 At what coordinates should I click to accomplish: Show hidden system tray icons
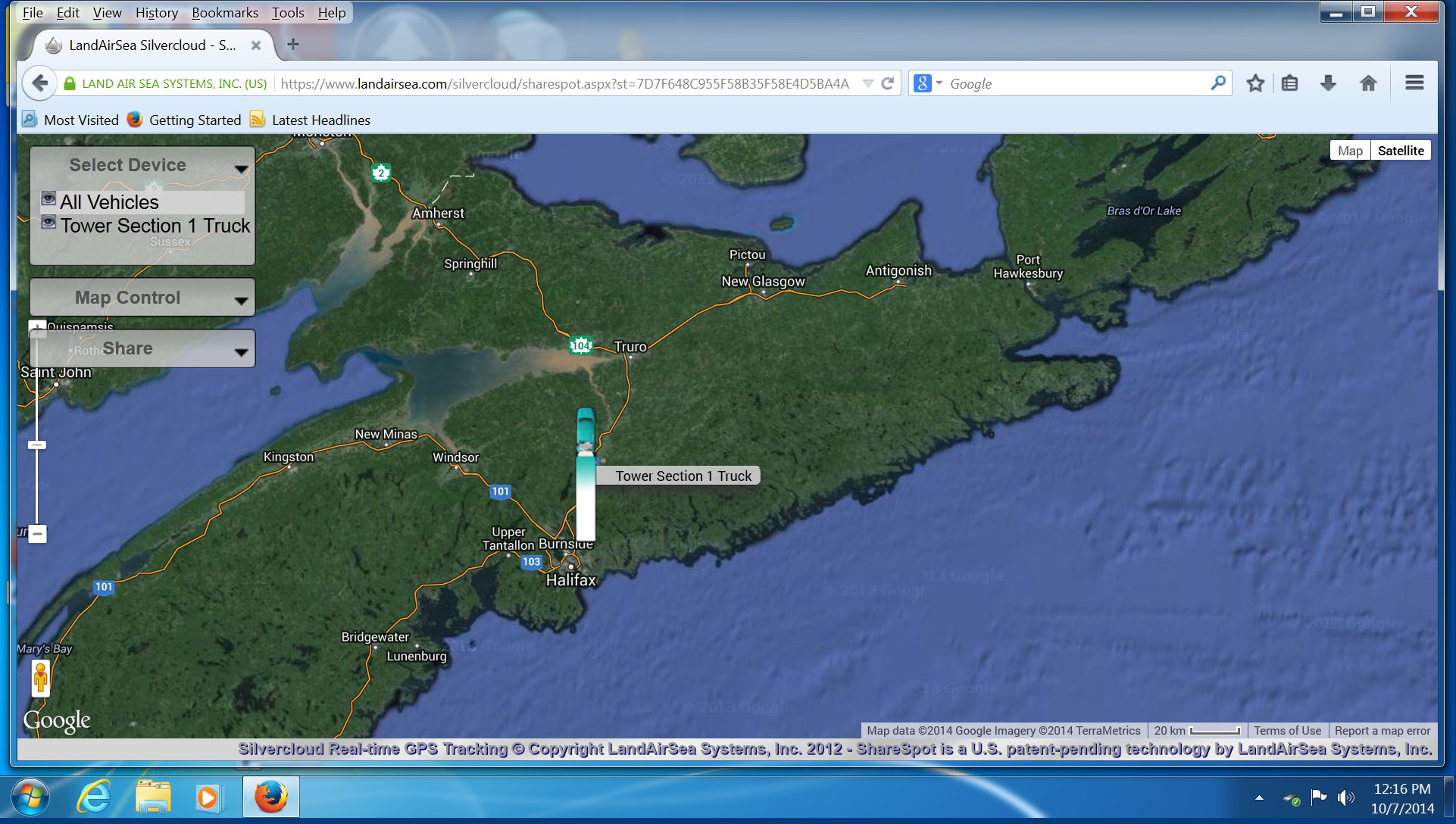[1259, 798]
